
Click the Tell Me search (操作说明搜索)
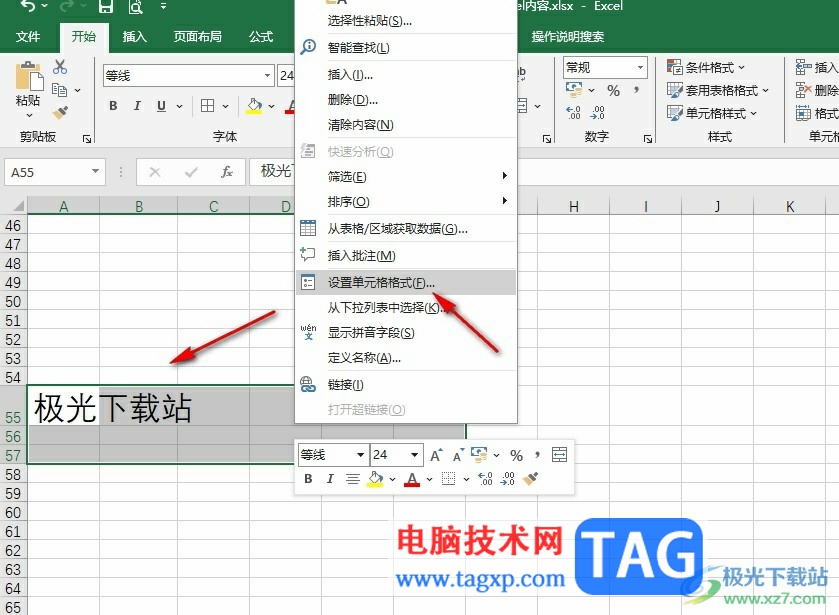tap(568, 36)
